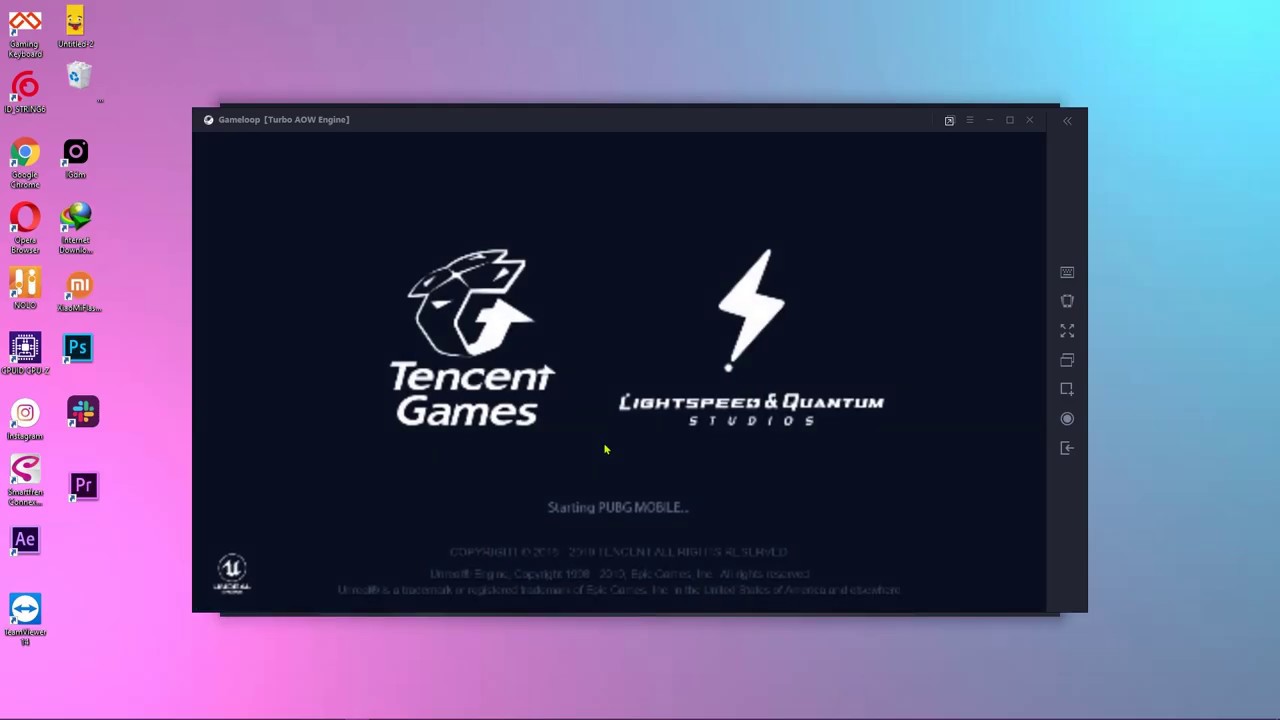Click the Tencent Games logo
This screenshot has height=720, width=1280.
472,338
